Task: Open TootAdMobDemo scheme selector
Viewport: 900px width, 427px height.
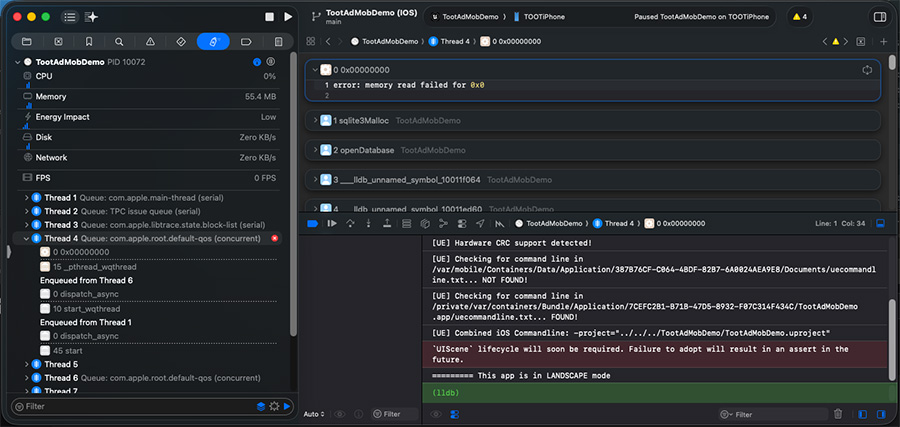Action: pos(465,17)
